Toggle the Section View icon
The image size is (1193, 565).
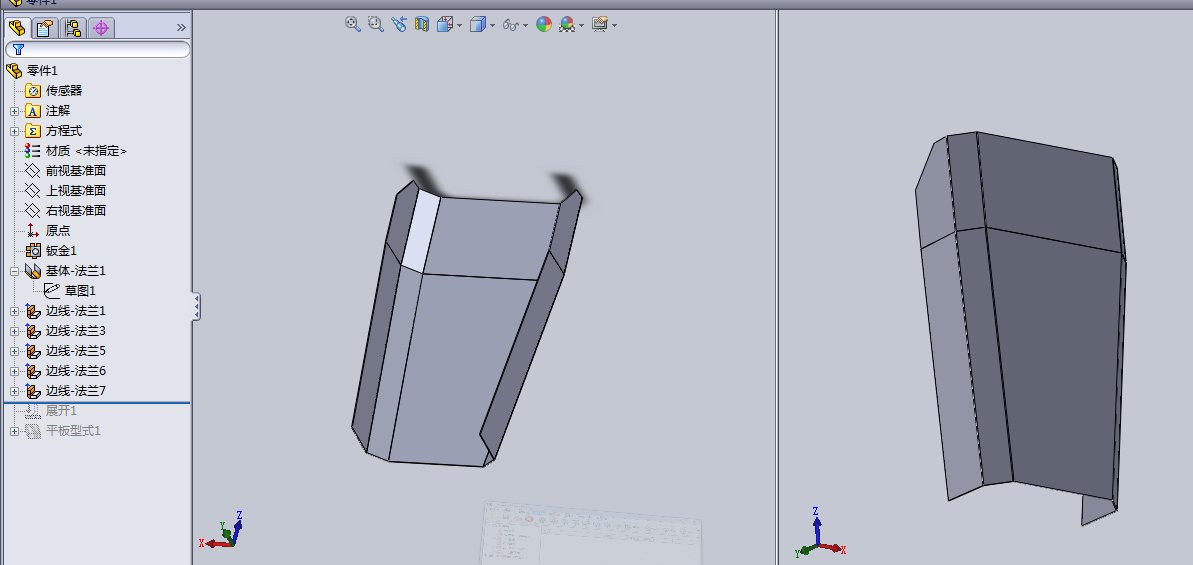tap(422, 24)
